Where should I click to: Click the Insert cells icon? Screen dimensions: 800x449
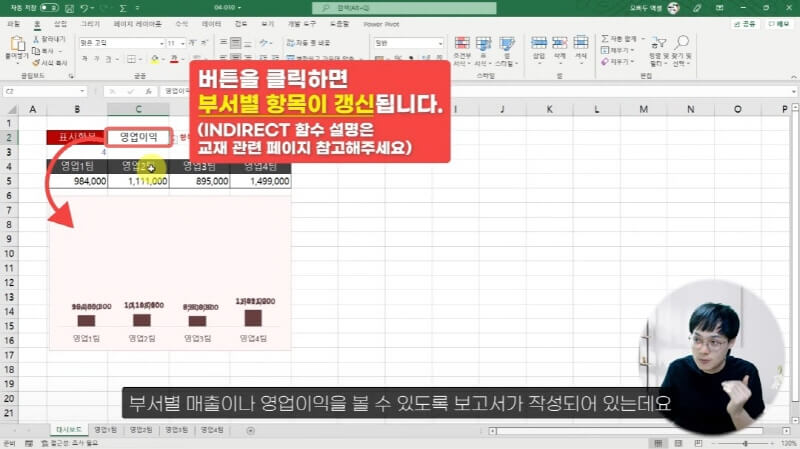coord(539,44)
